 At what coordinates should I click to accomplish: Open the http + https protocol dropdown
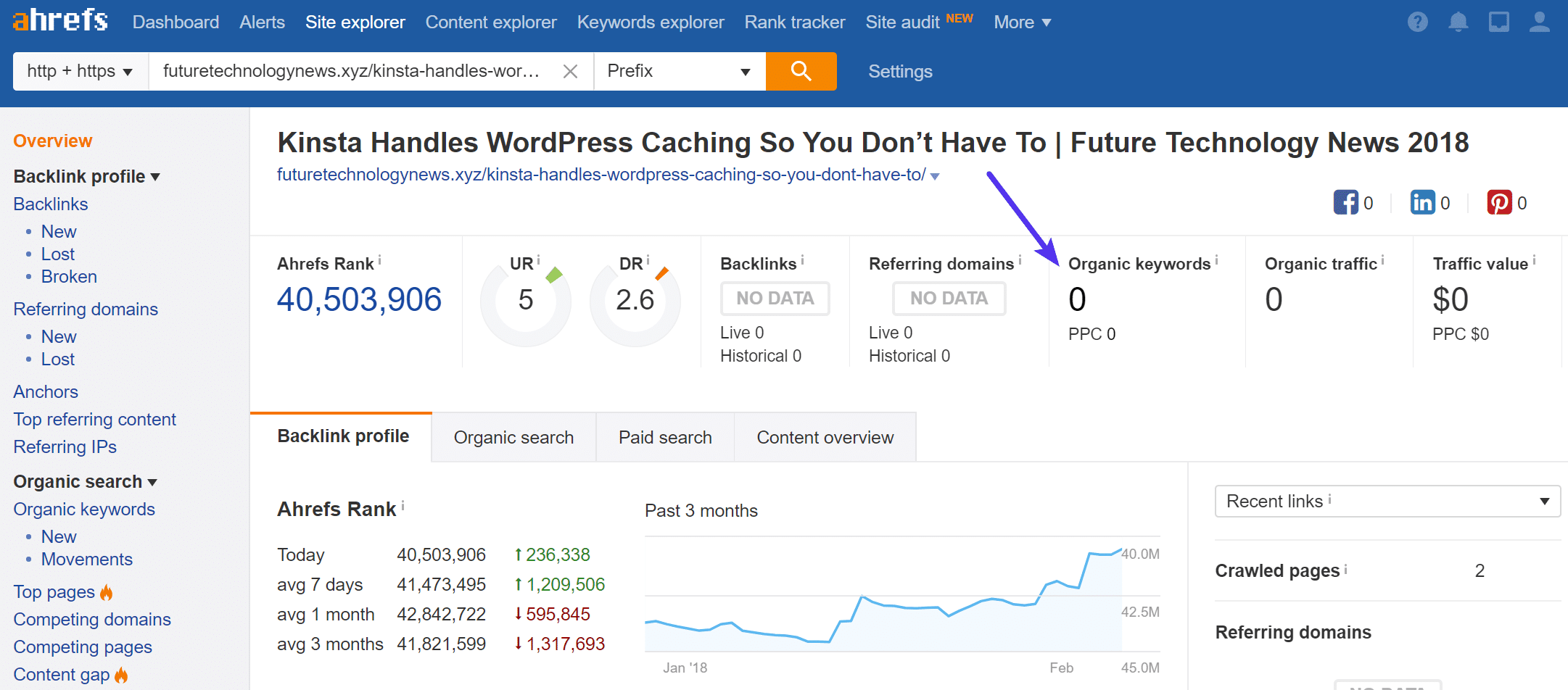click(x=78, y=71)
